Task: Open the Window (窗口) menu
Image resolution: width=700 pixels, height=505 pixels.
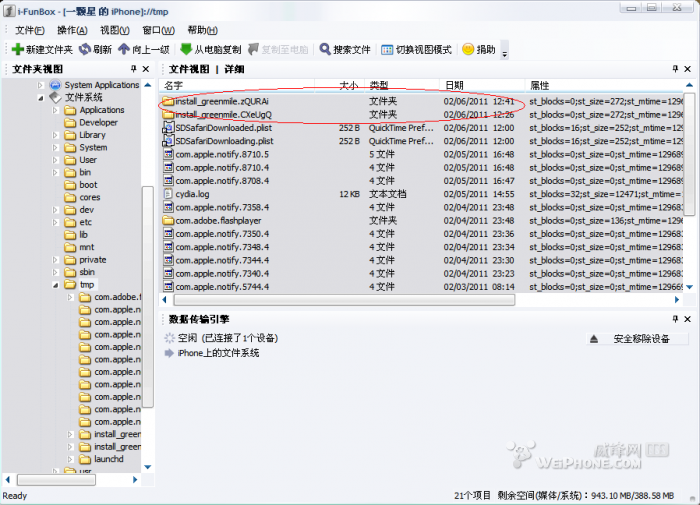Action: pyautogui.click(x=158, y=30)
